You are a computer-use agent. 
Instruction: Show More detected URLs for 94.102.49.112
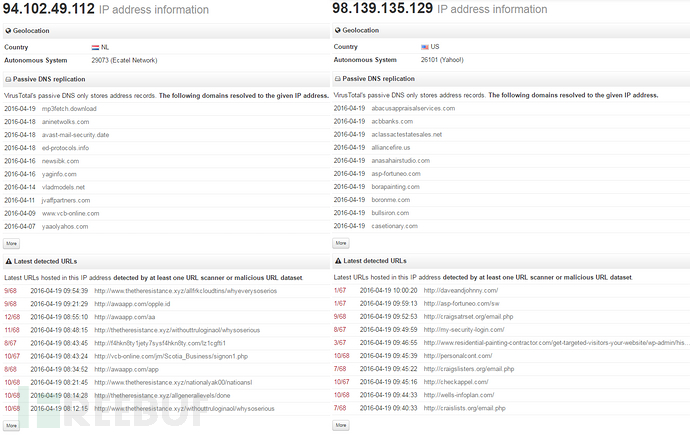[12, 425]
